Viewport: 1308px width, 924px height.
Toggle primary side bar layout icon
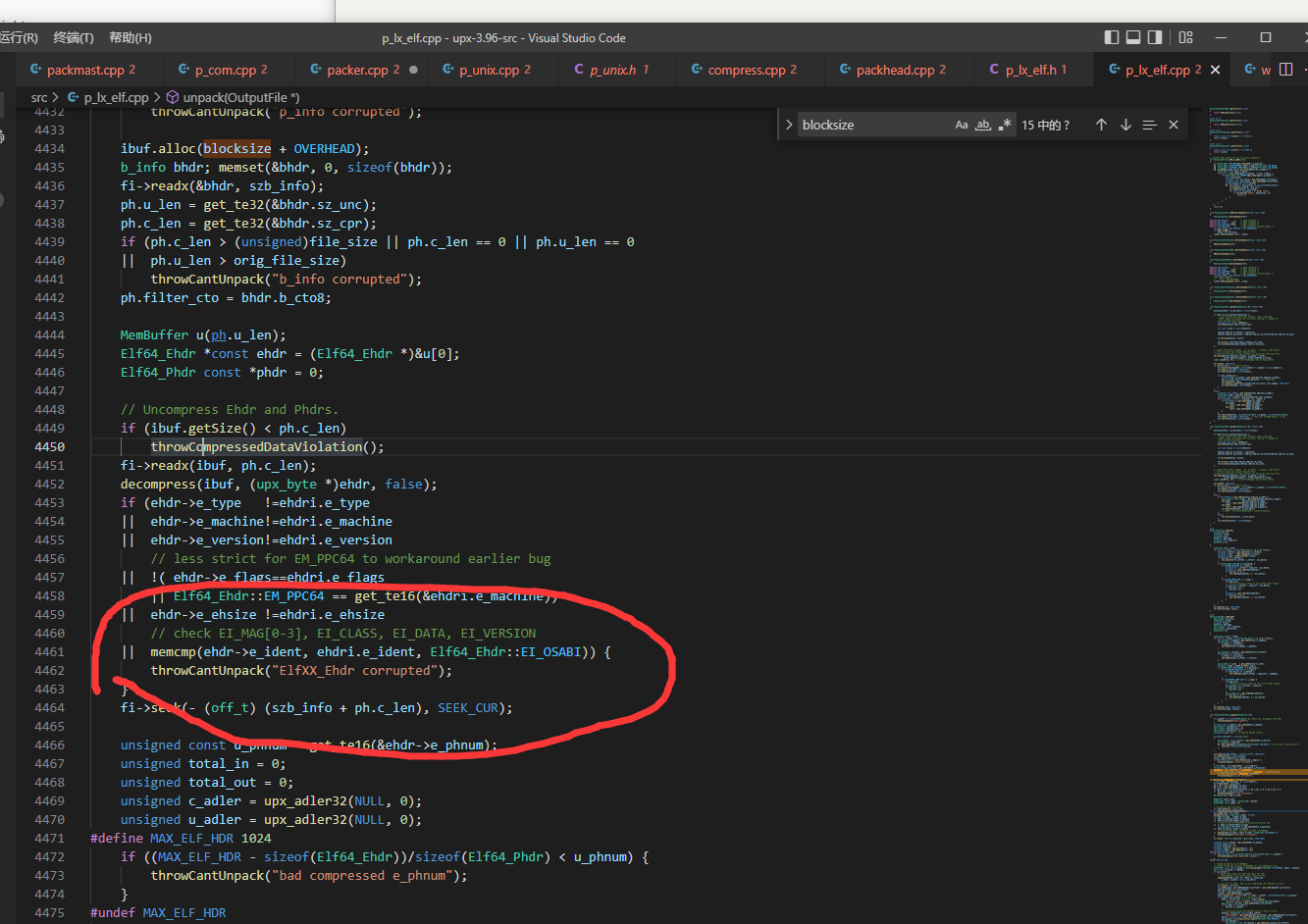tap(1112, 37)
